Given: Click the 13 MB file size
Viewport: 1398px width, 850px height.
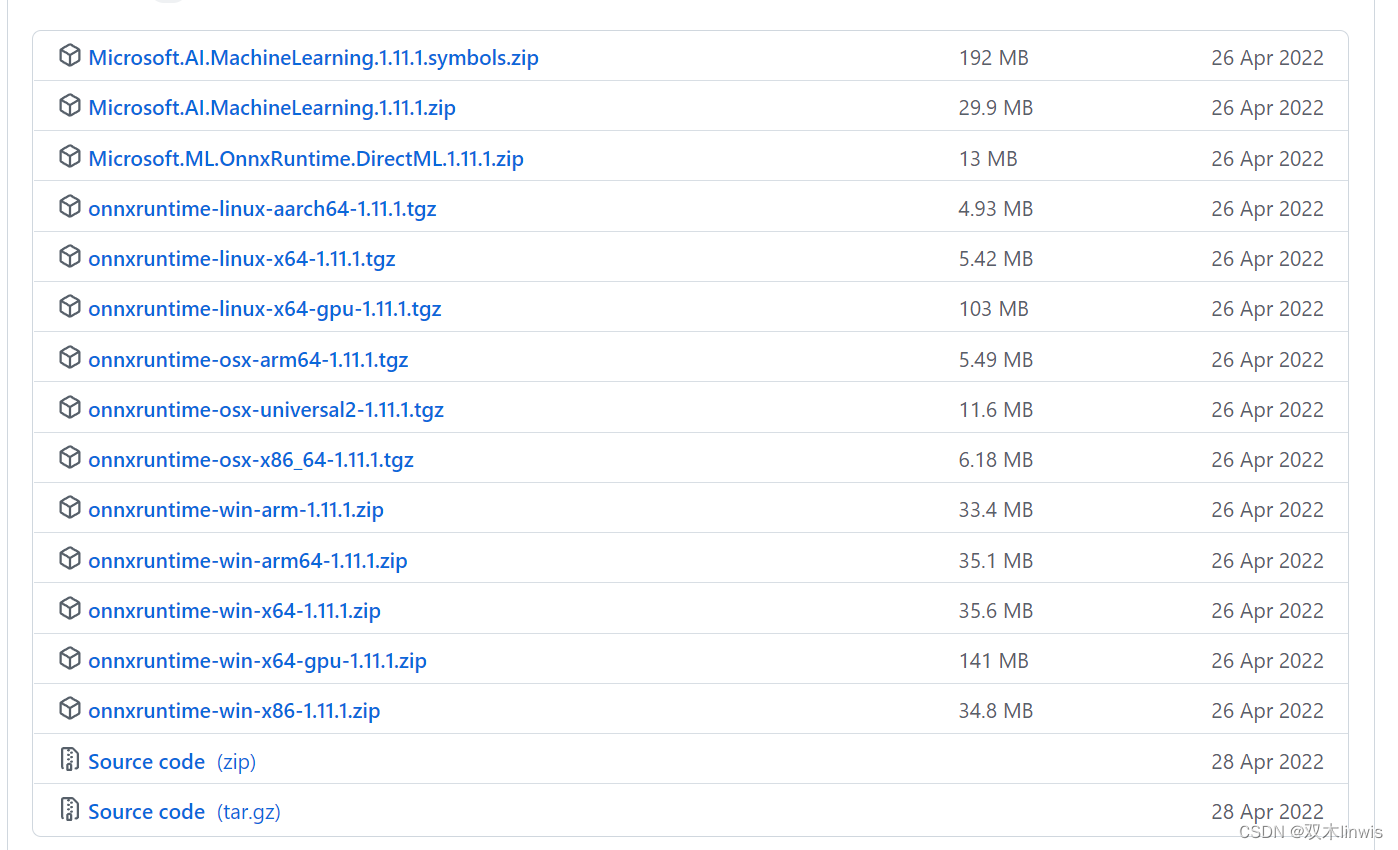Looking at the screenshot, I should coord(988,159).
